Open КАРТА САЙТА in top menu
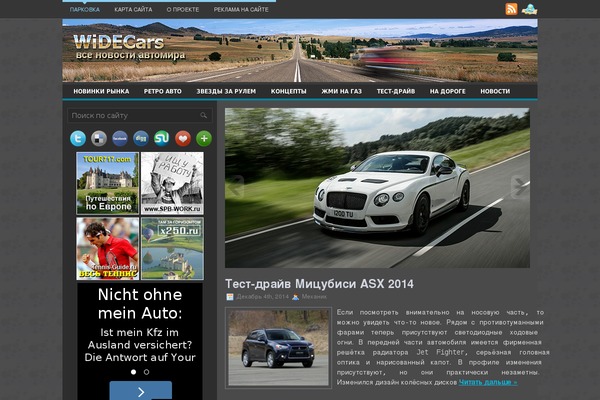The width and height of the screenshot is (600, 400). point(133,10)
